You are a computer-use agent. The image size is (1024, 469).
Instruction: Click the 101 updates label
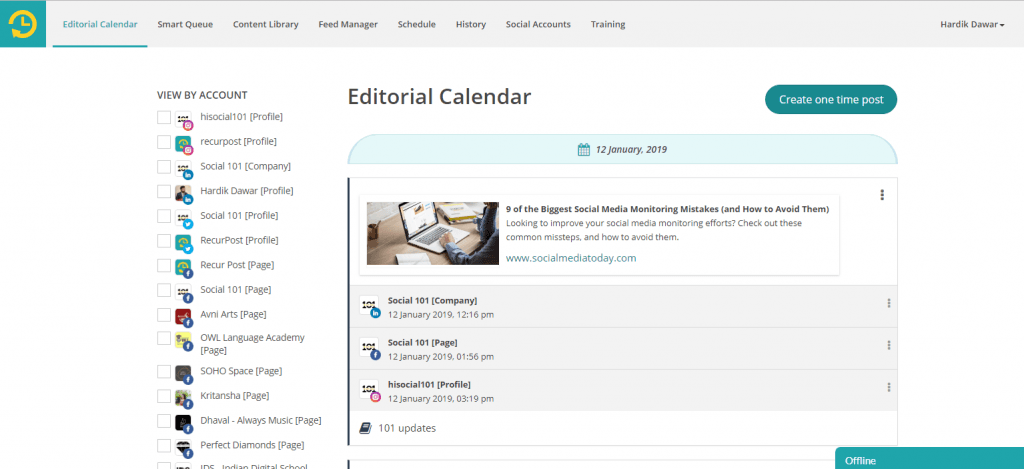click(407, 429)
